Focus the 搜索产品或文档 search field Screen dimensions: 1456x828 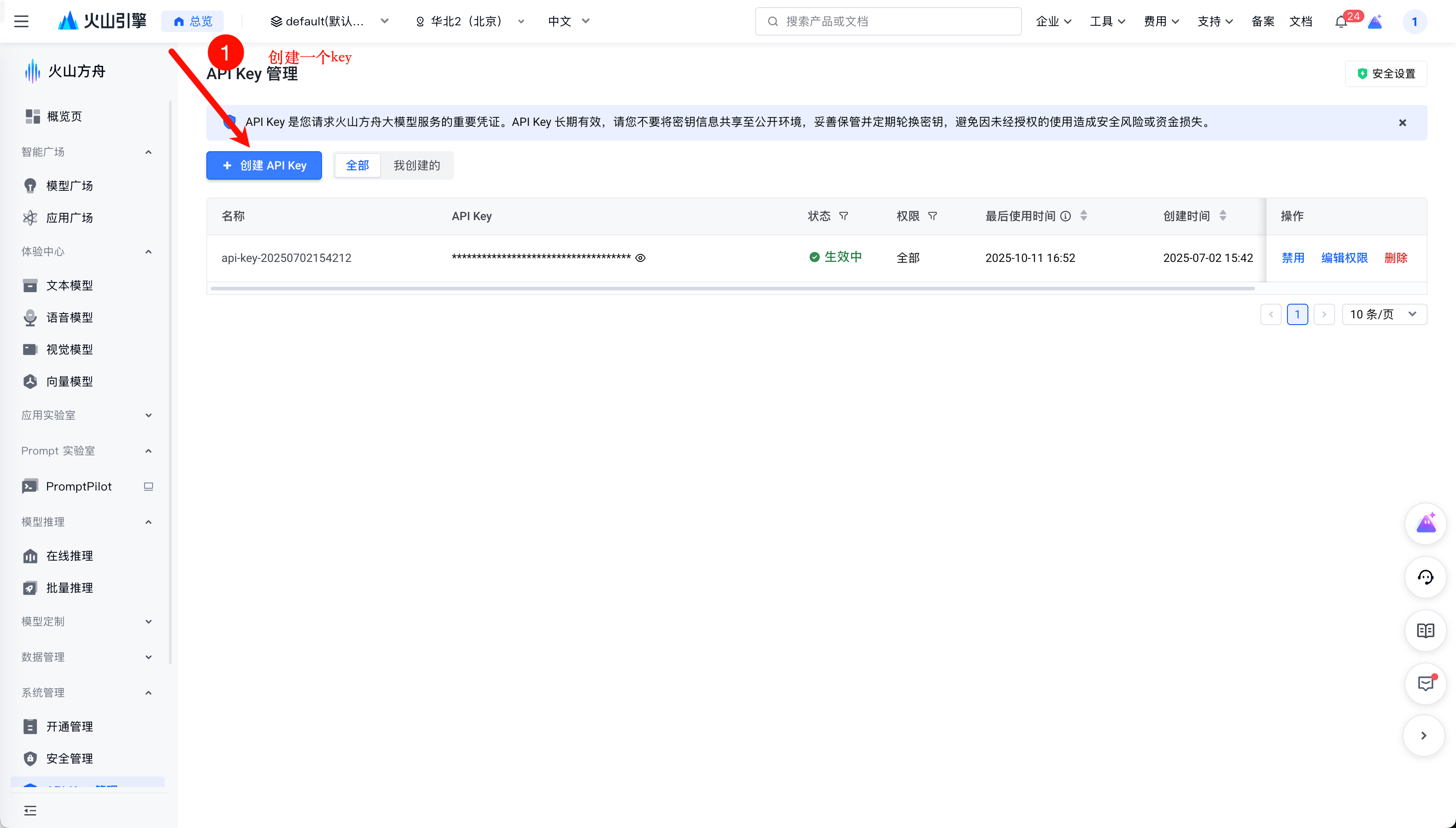pyautogui.click(x=888, y=22)
